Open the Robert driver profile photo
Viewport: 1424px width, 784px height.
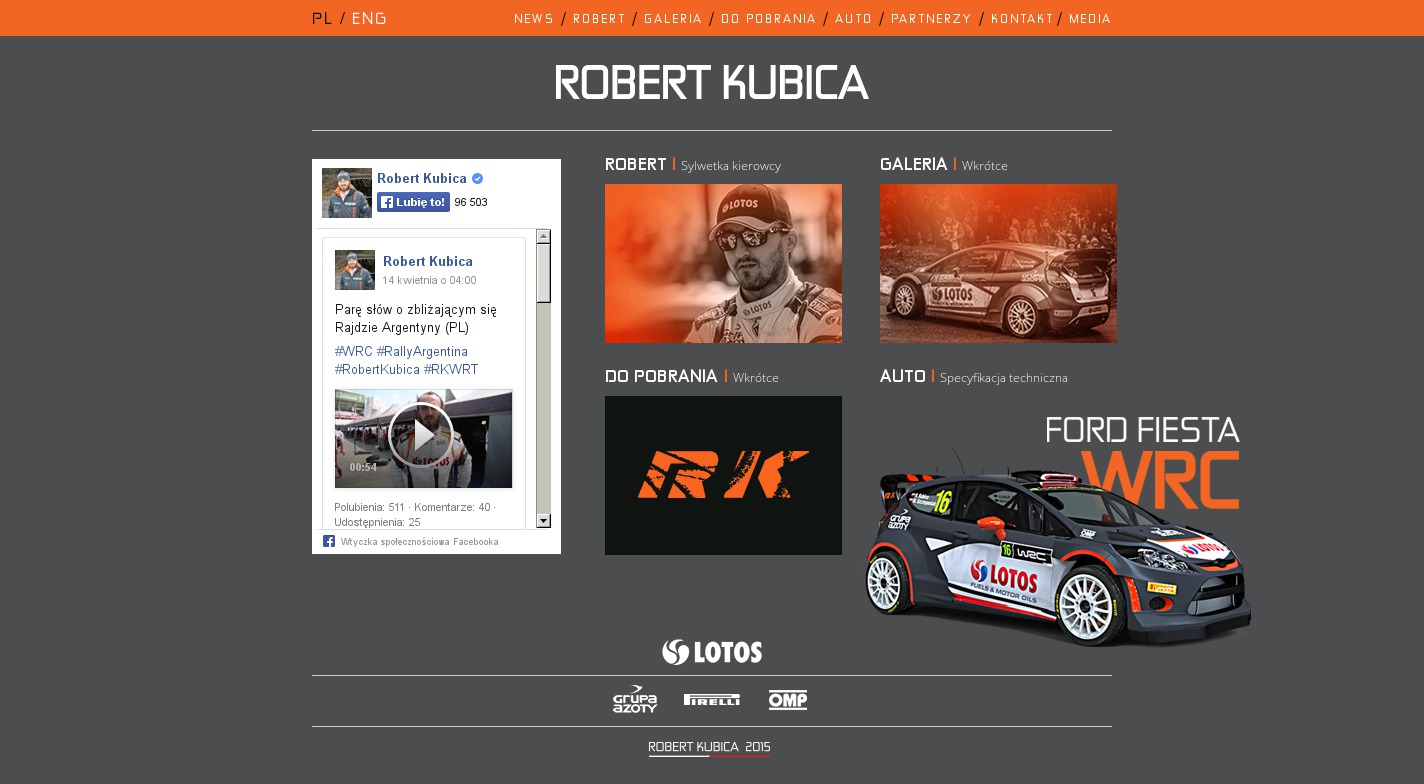(723, 263)
